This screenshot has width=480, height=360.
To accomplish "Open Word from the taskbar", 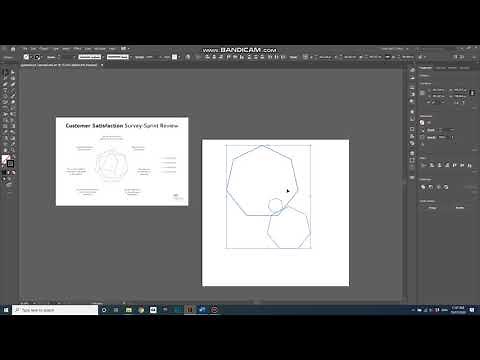I will pyautogui.click(x=202, y=310).
